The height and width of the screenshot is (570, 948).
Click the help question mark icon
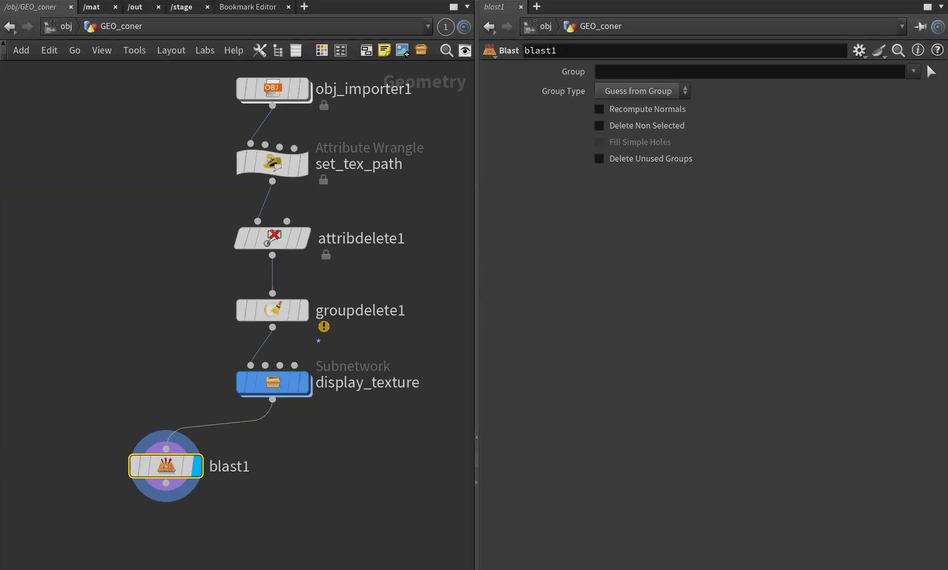pos(937,50)
